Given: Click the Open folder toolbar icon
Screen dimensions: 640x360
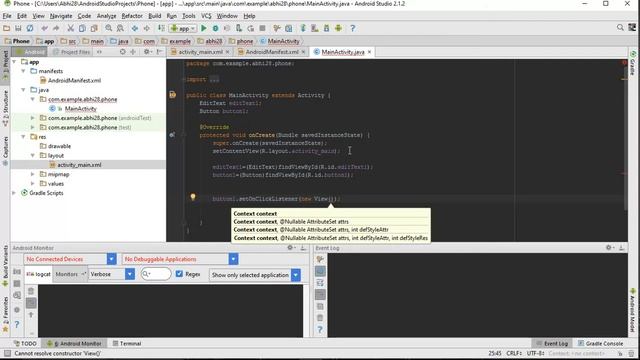Looking at the screenshot, I should 7,28.
